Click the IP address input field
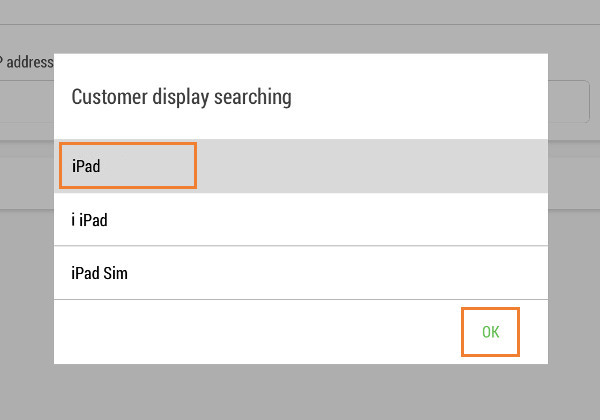Screen dimensions: 600x420 coord(570,101)
